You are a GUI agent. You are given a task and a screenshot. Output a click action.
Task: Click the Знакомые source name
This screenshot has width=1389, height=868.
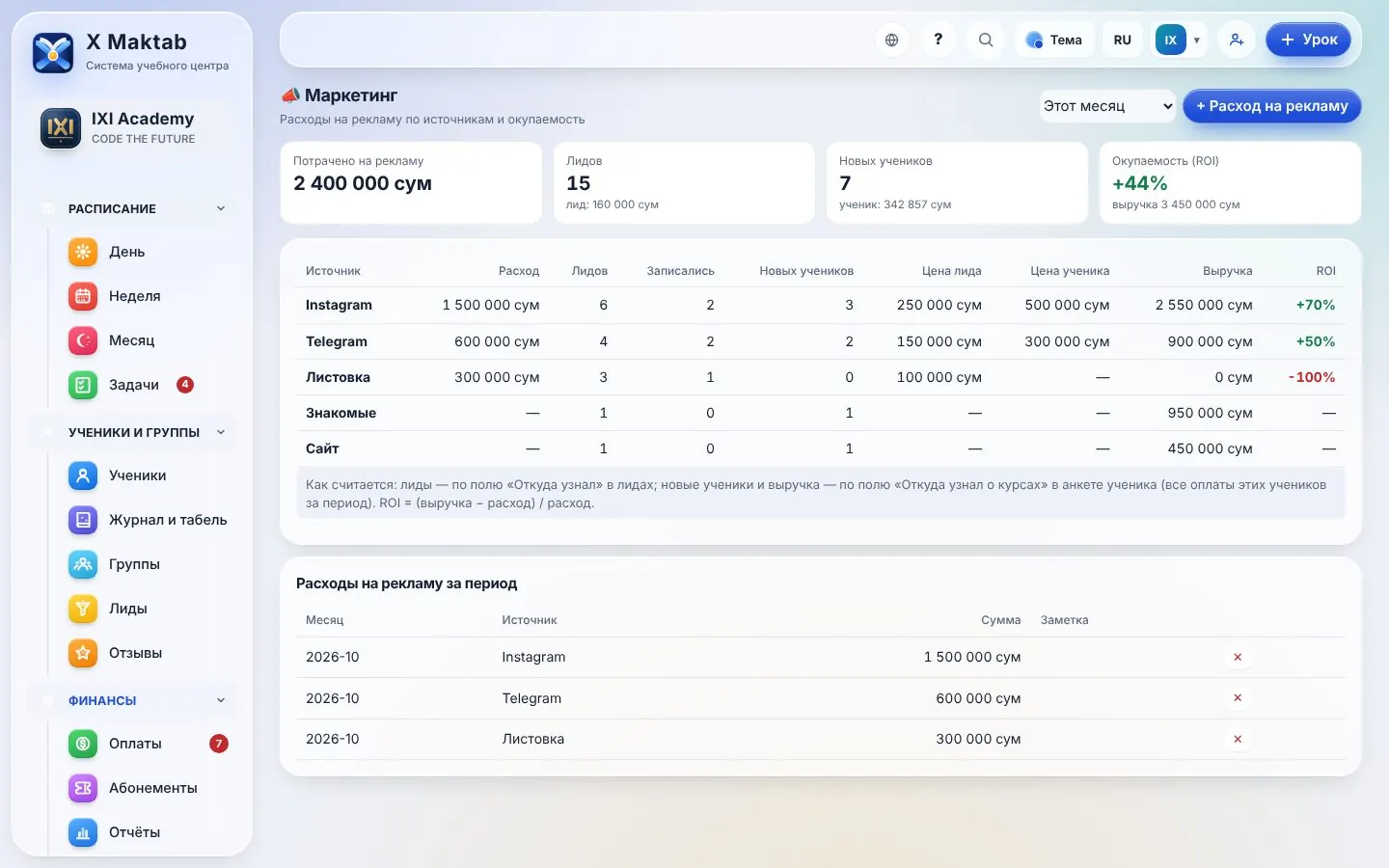tap(340, 413)
